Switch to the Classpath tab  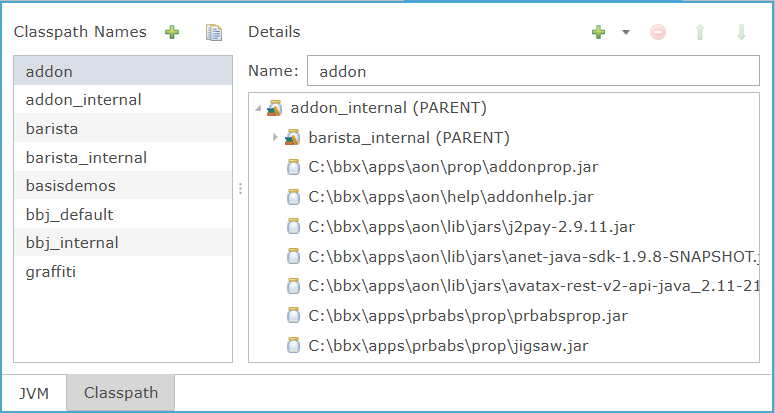[120, 393]
